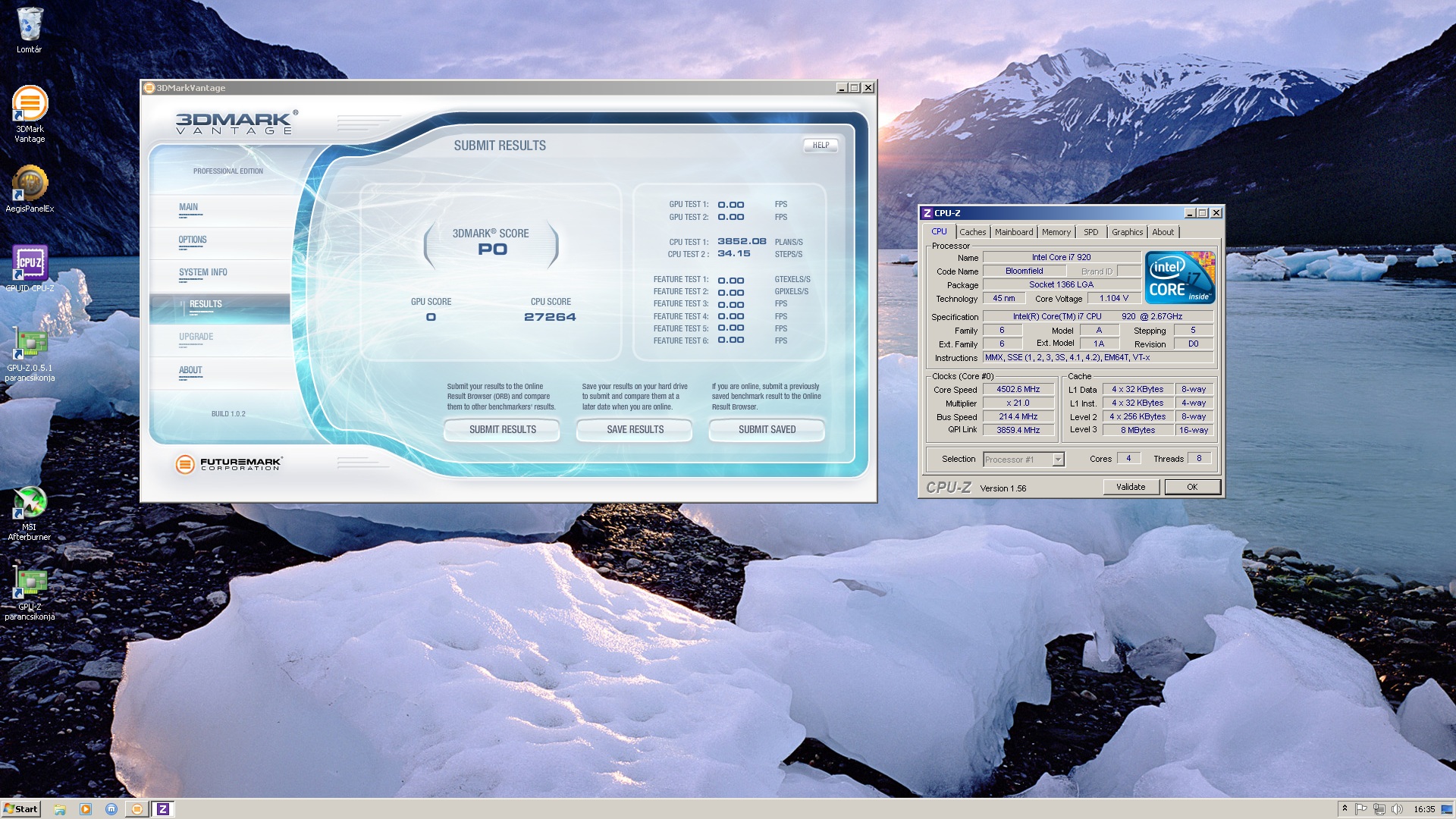Click the CPU TEST 2 value 34.15
This screenshot has width=1456, height=819.
click(x=733, y=254)
